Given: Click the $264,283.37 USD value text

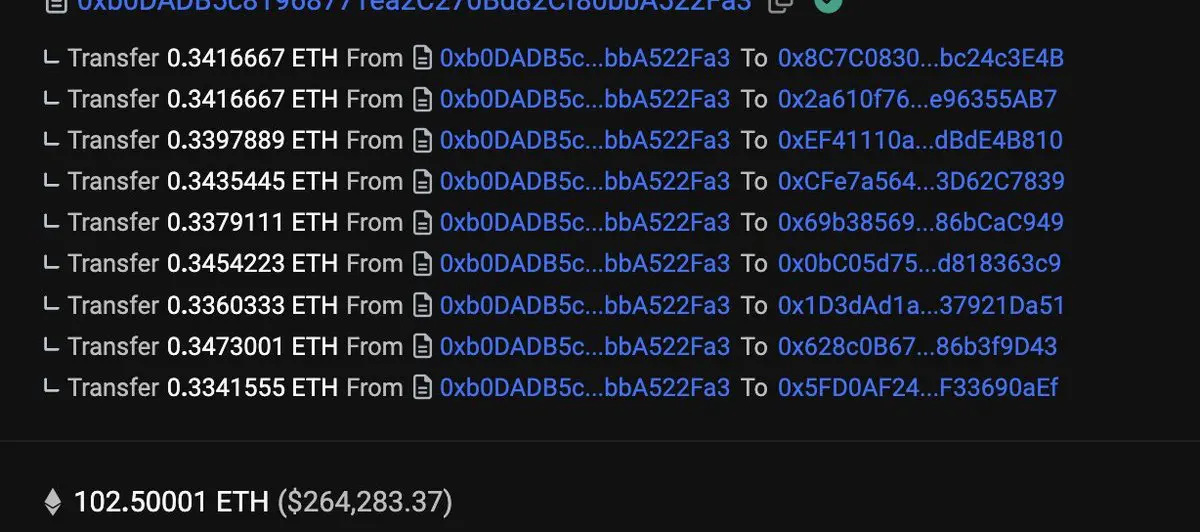Looking at the screenshot, I should [364, 501].
